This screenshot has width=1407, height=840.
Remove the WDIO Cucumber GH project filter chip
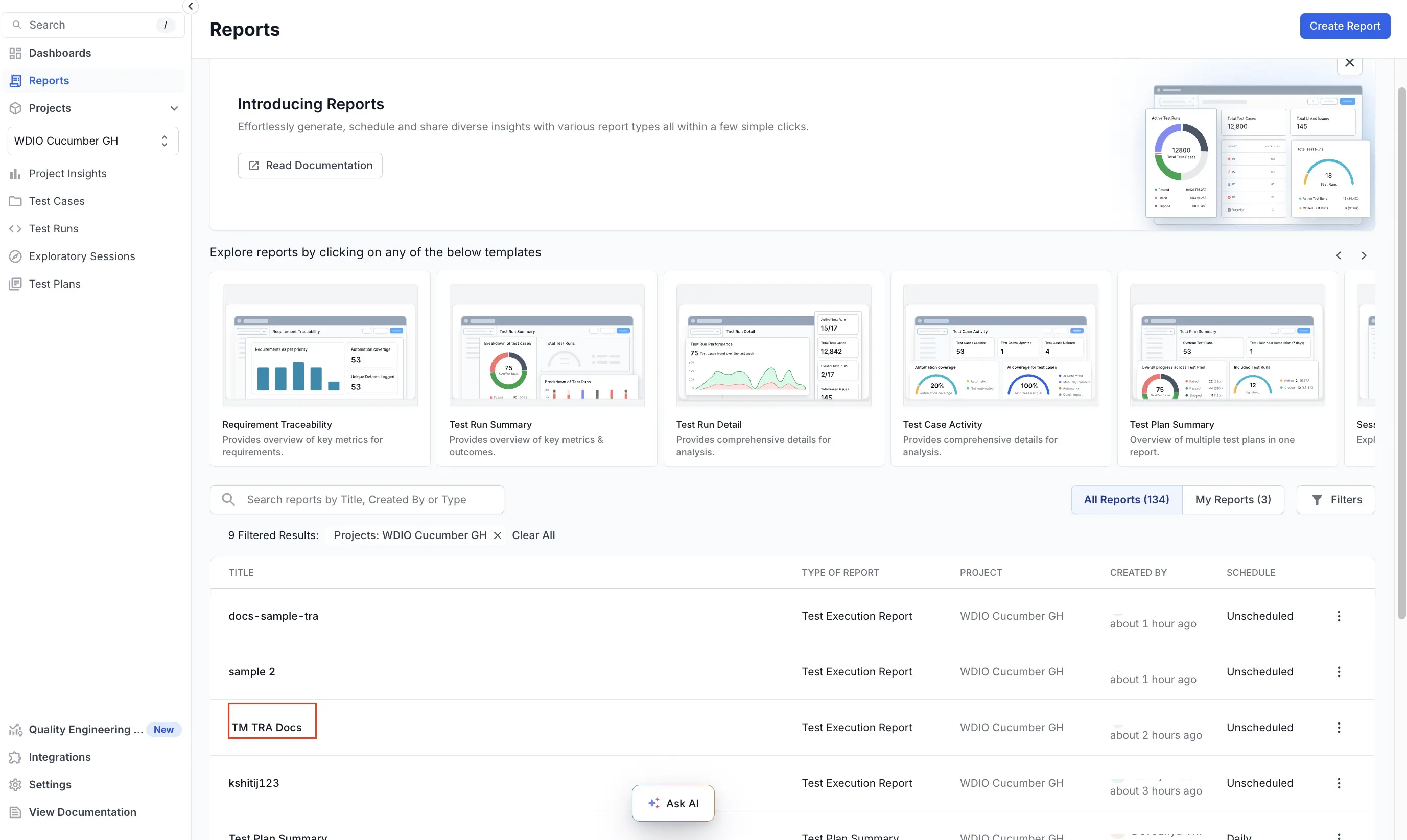498,535
